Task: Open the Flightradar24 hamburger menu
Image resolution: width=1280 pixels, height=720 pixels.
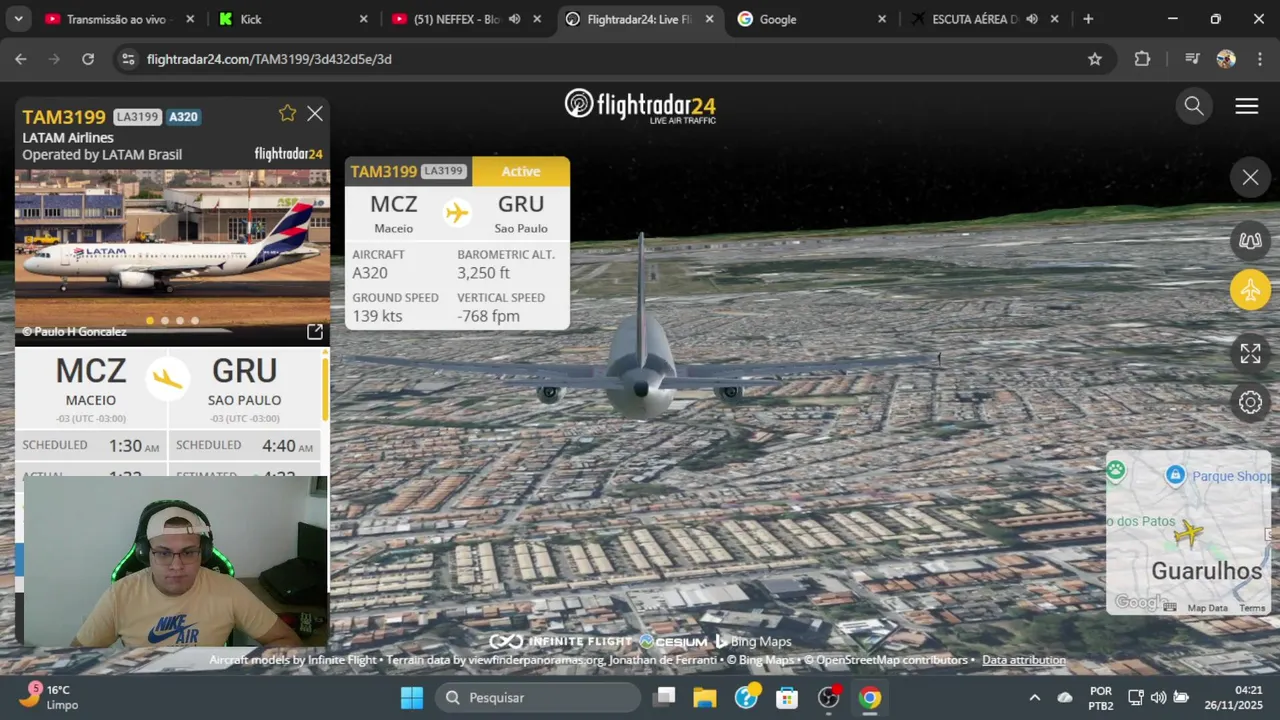Action: (1247, 106)
